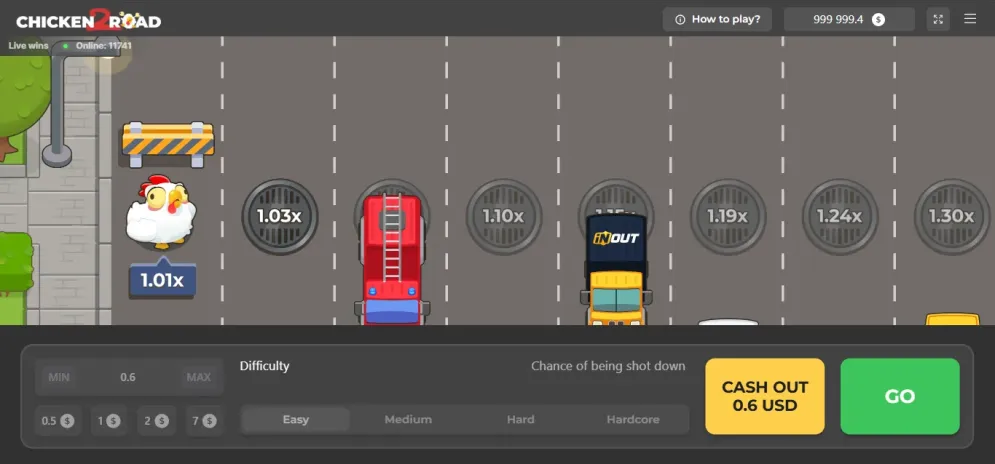Click the bet amount field showing 0.6

128,377
